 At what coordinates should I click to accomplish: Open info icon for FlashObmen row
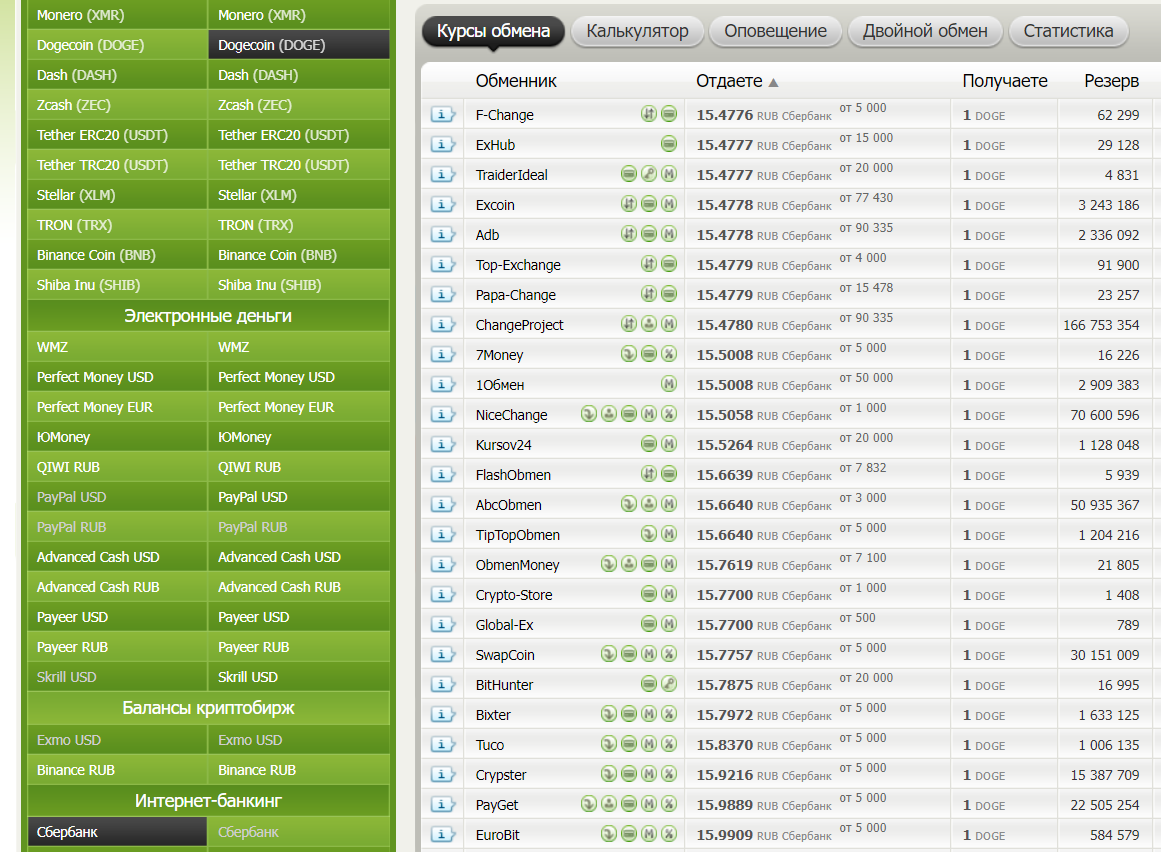coord(442,474)
